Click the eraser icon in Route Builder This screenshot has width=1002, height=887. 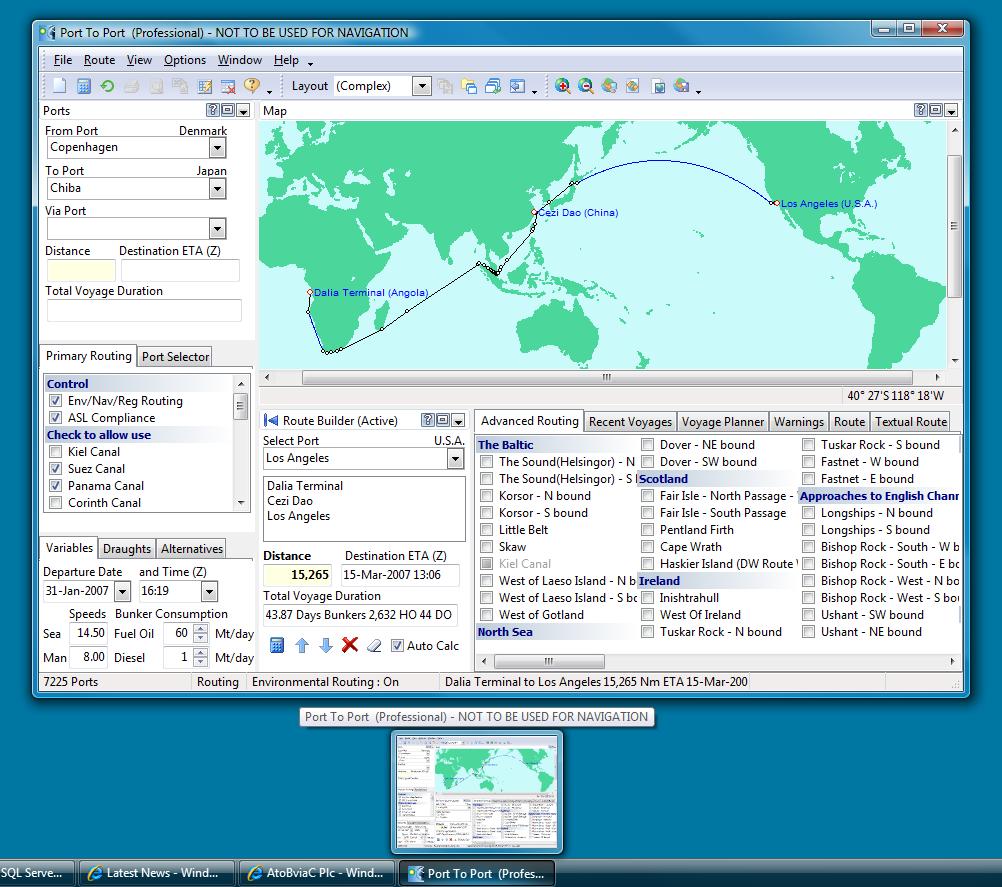pos(374,645)
